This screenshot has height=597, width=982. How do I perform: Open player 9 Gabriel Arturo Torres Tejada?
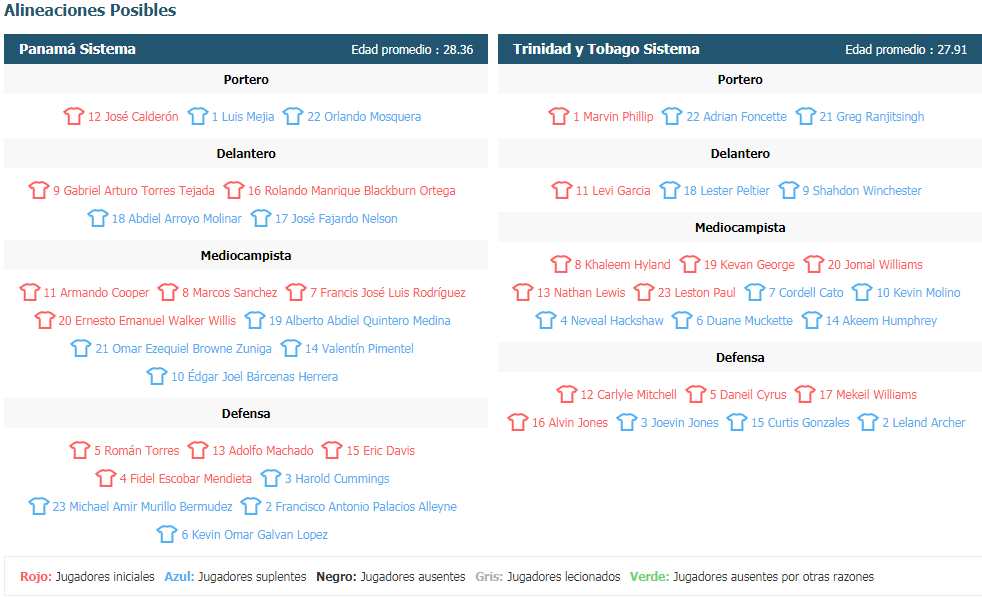133,190
